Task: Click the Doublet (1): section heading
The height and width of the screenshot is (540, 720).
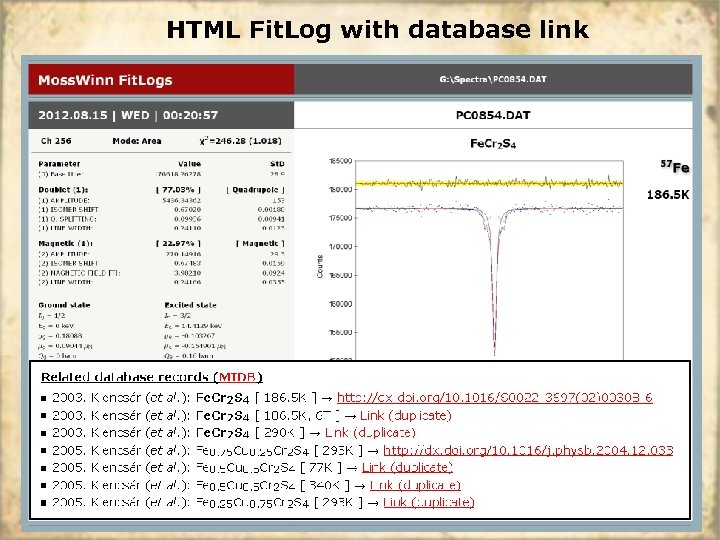Action: click(63, 190)
